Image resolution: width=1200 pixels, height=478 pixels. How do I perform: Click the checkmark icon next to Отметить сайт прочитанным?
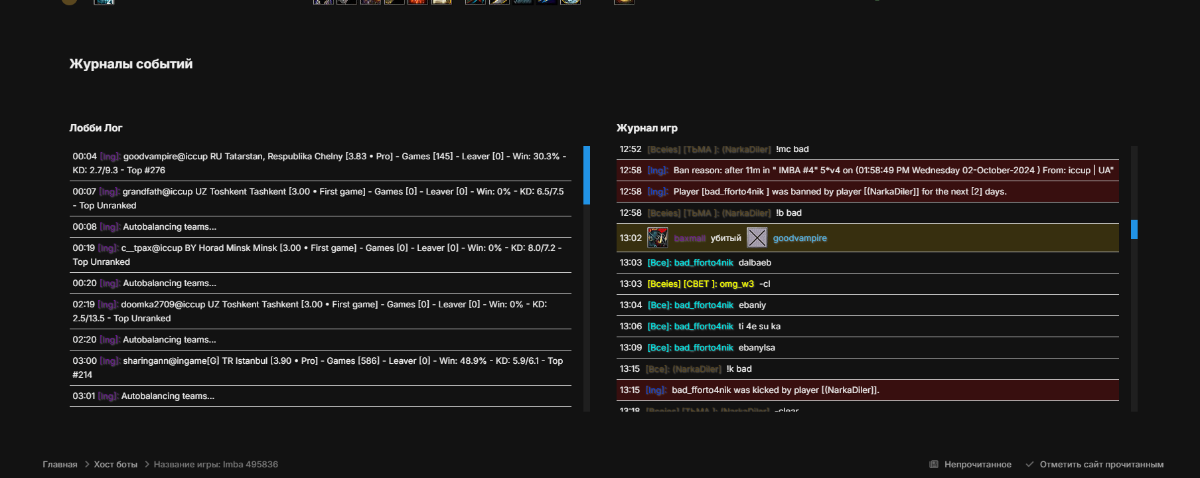pos(1030,465)
